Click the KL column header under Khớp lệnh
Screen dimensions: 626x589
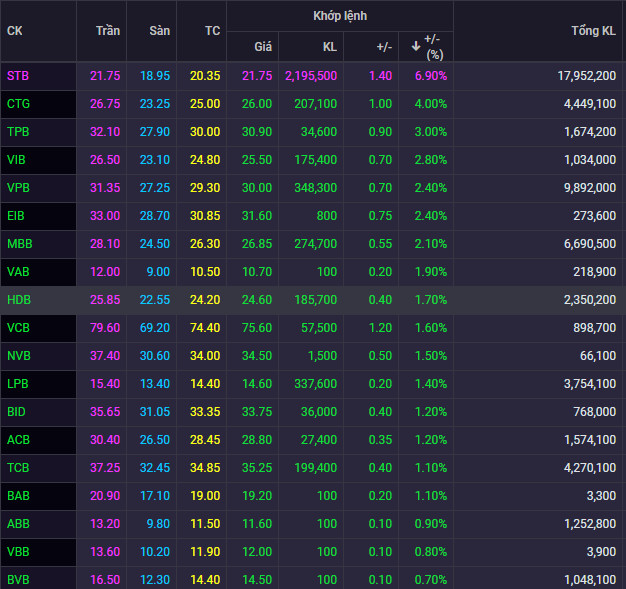pos(330,47)
